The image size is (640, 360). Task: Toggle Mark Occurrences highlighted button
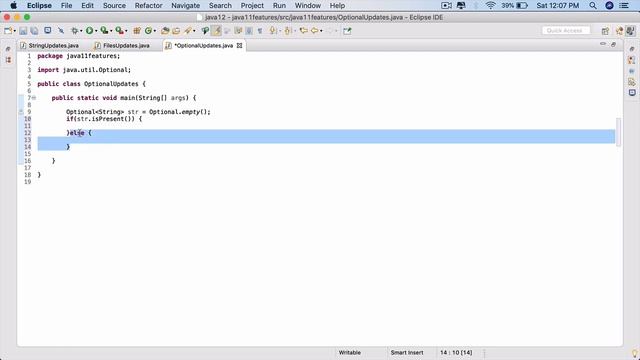click(x=216, y=31)
